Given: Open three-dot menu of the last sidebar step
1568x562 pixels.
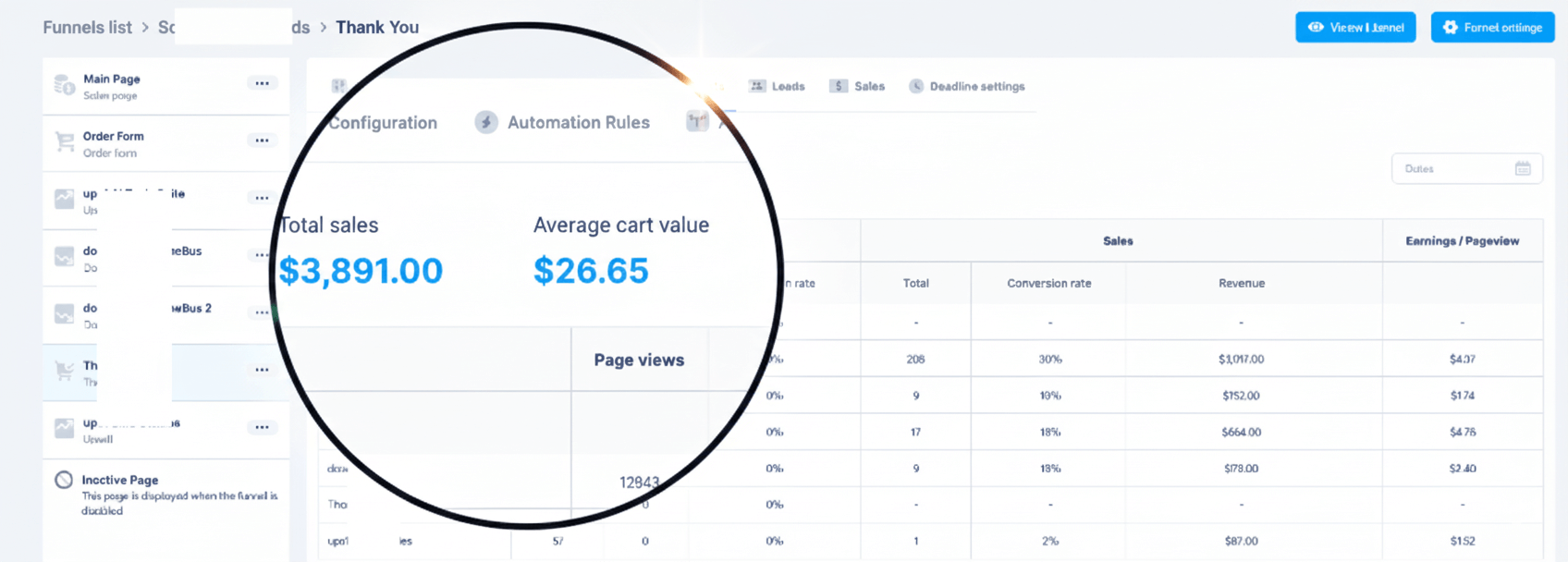Looking at the screenshot, I should pyautogui.click(x=263, y=427).
